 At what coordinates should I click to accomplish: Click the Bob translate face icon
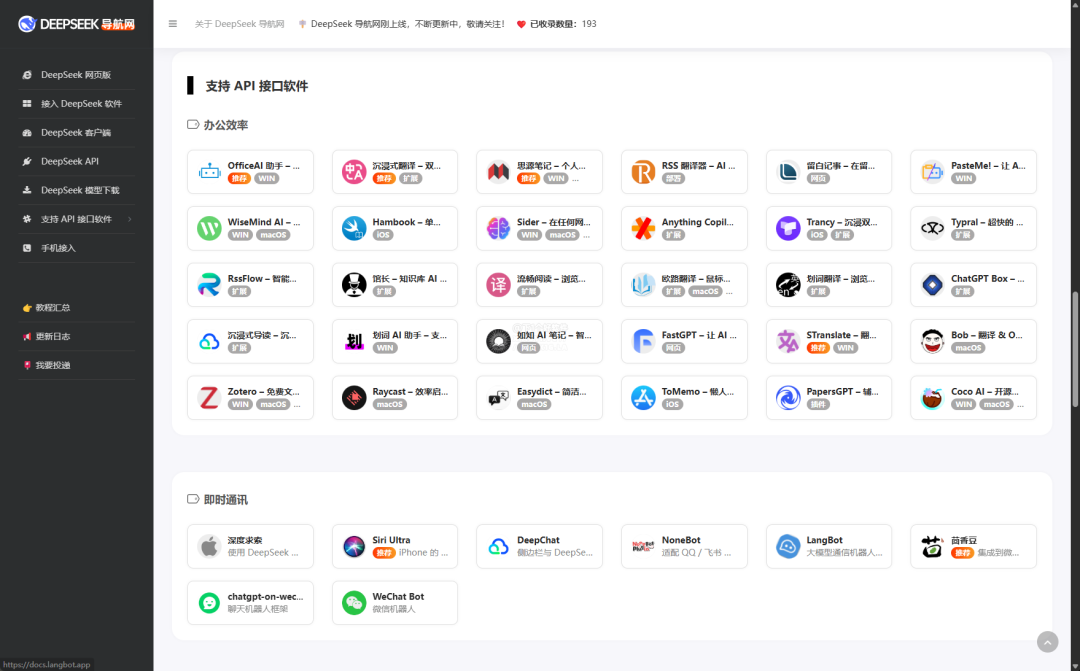coord(932,341)
